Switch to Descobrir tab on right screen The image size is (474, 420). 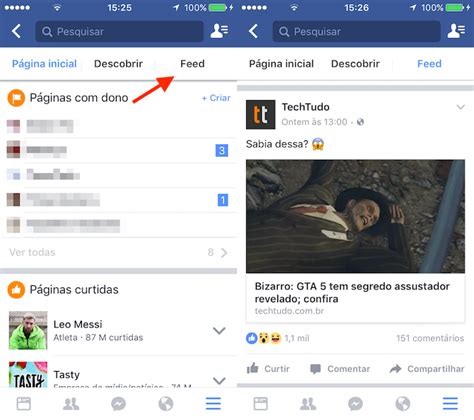coord(355,64)
